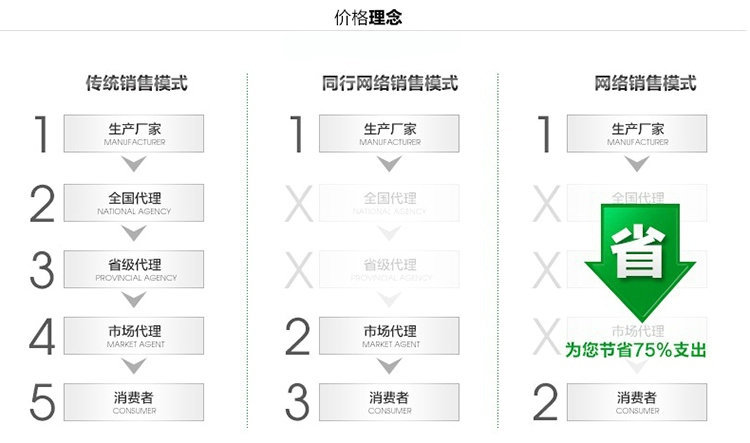
Task: Click the 网络销售模式 heading
Action: coord(645,83)
